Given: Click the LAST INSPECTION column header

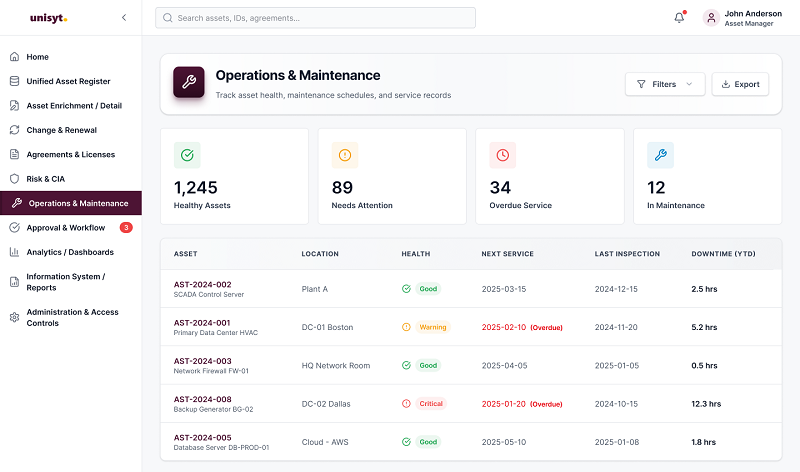Looking at the screenshot, I should pos(627,254).
